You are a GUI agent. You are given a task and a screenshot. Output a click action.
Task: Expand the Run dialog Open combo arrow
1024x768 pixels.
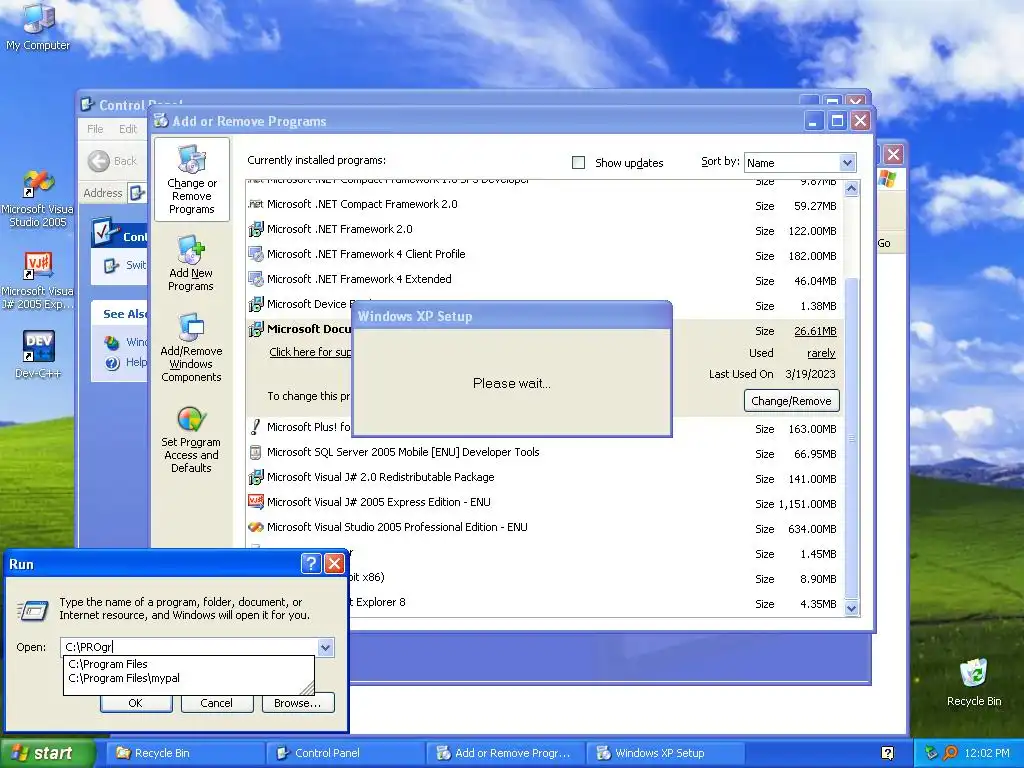click(325, 647)
